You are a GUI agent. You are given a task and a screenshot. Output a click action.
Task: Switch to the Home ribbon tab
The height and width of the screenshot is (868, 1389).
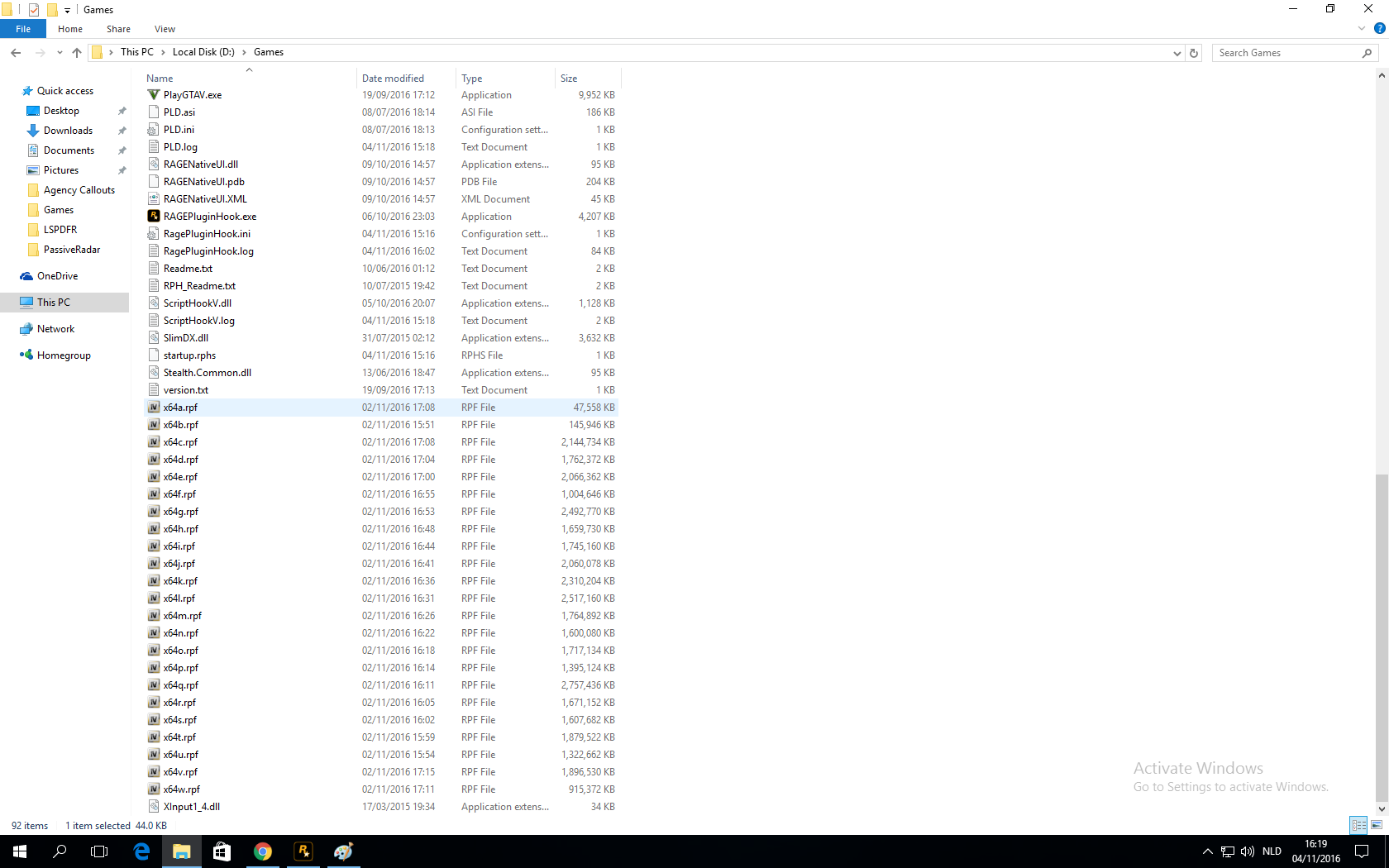[70, 29]
